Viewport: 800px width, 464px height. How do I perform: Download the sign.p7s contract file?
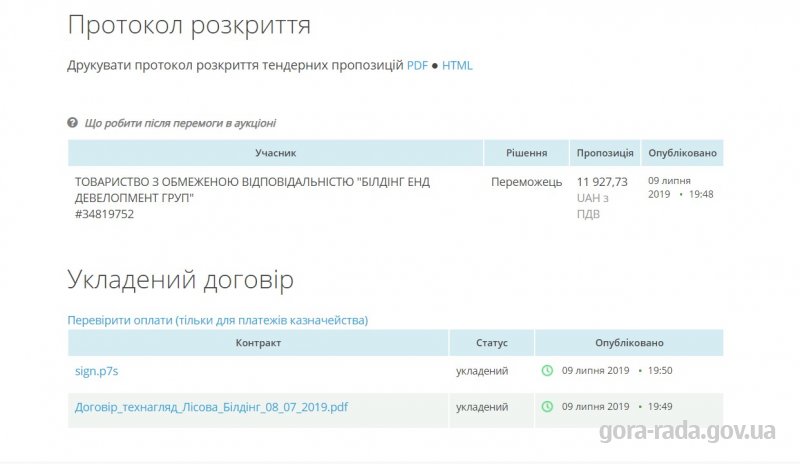coord(96,371)
